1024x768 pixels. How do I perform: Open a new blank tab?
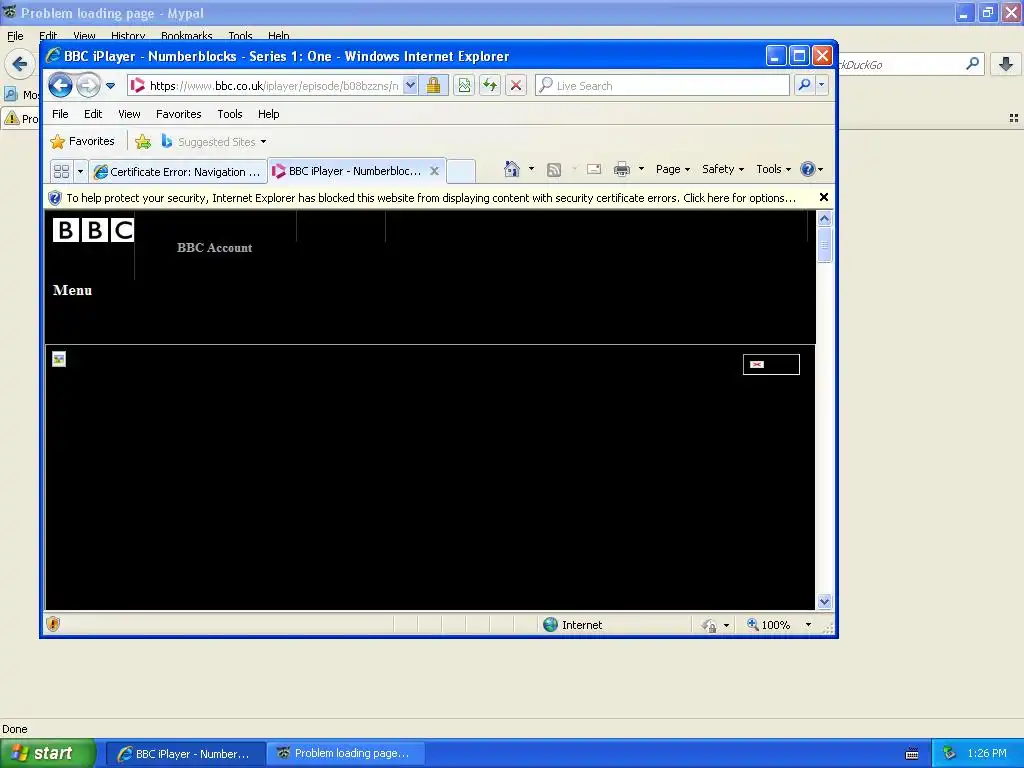click(x=461, y=171)
